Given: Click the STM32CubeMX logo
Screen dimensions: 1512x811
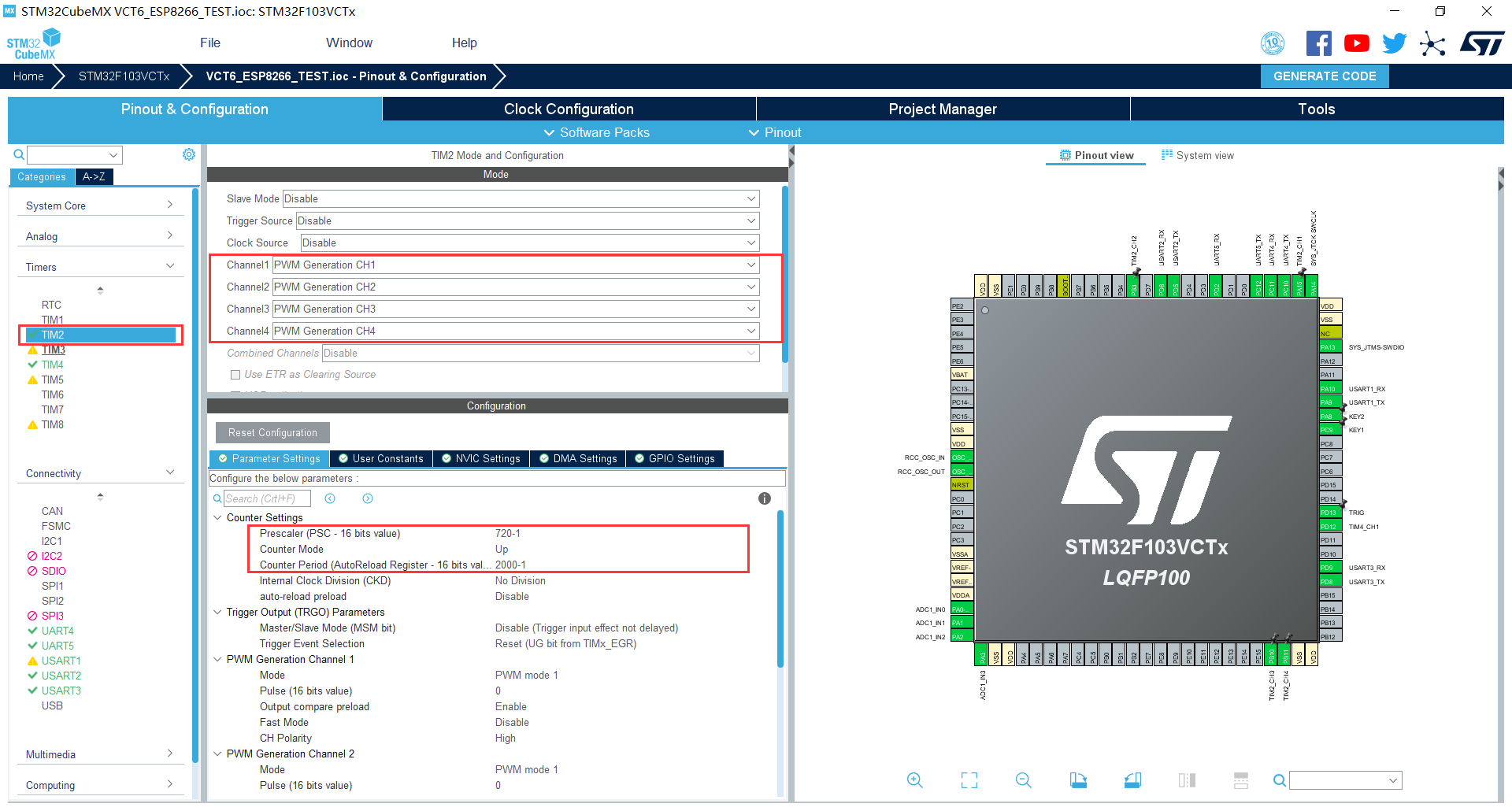Looking at the screenshot, I should click(x=34, y=43).
